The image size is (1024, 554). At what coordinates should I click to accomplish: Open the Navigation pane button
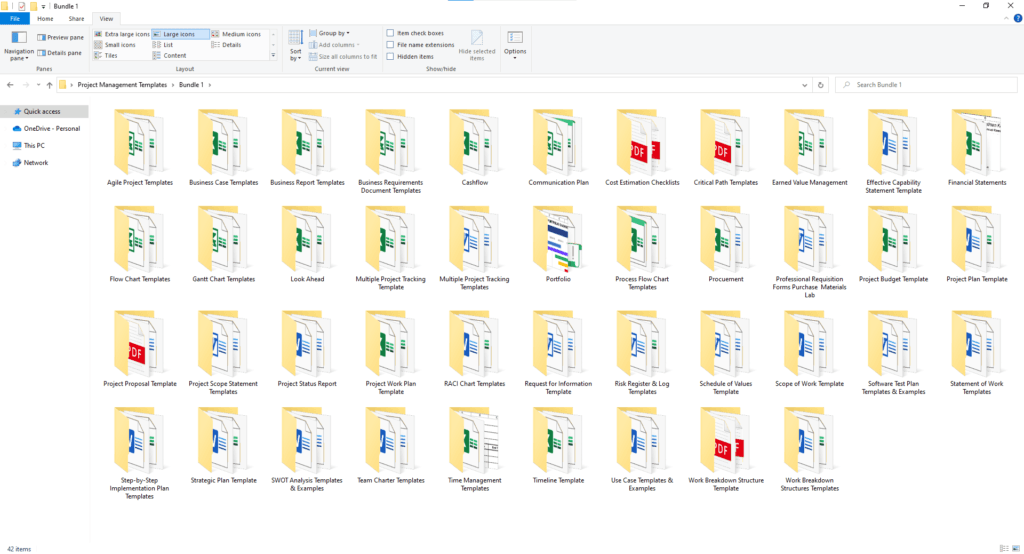(x=19, y=46)
